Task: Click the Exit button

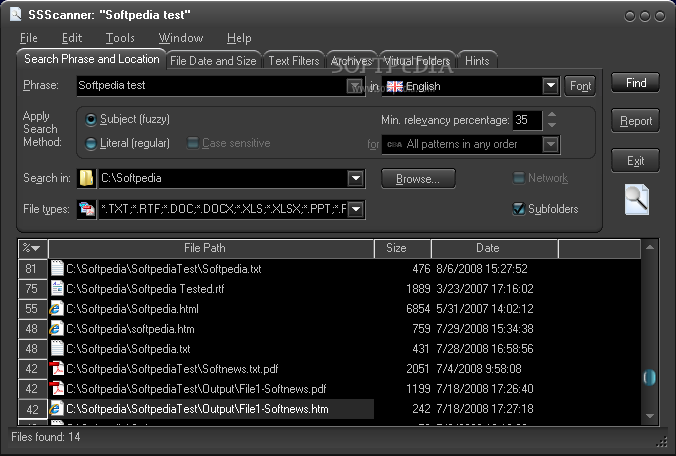Action: click(x=635, y=161)
